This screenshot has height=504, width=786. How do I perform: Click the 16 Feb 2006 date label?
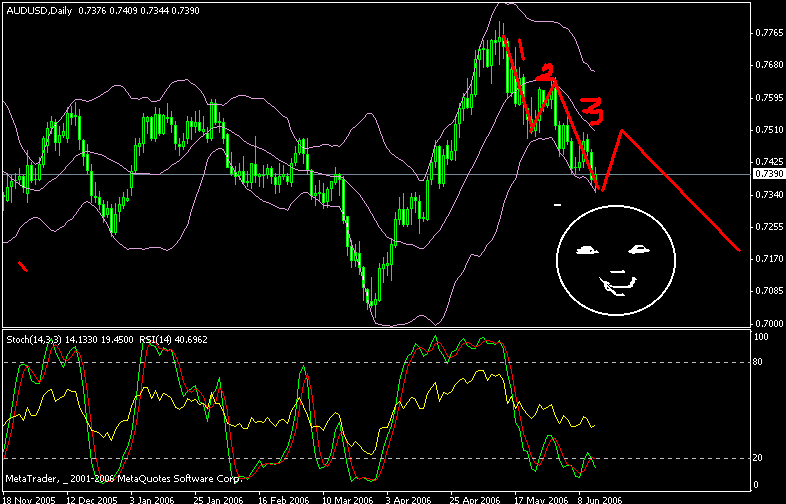[283, 499]
